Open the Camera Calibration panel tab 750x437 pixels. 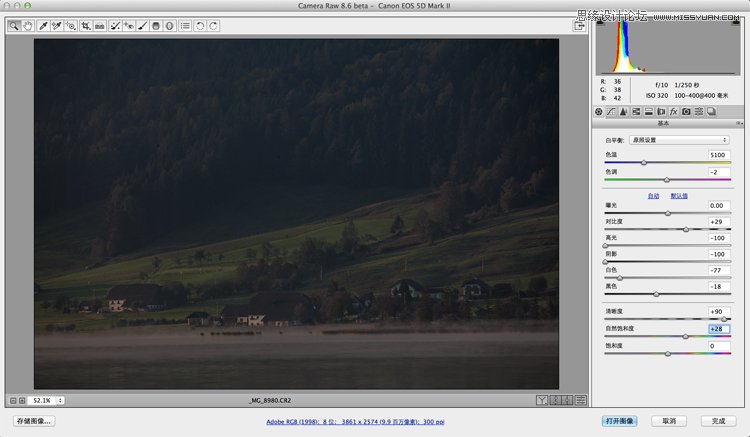coord(686,111)
